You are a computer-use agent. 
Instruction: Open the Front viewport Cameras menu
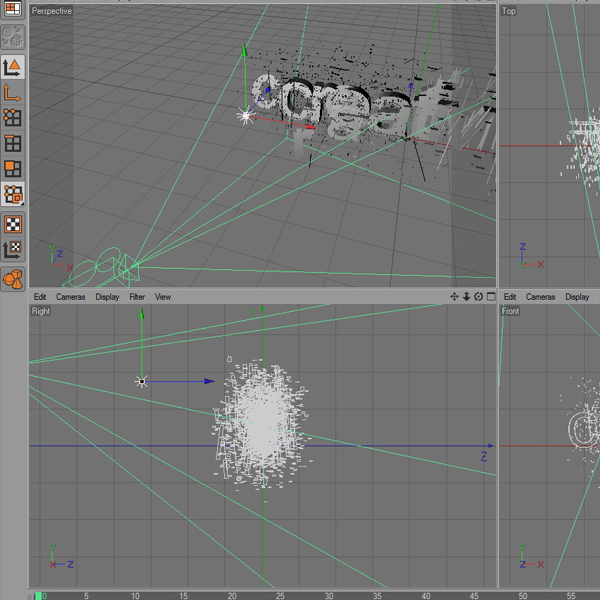pos(540,297)
